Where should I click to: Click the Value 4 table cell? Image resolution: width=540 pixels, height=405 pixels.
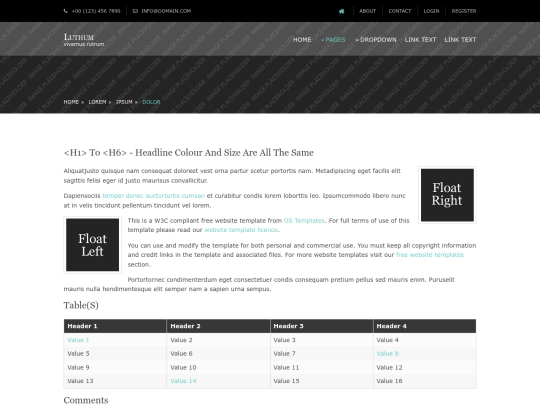(425, 340)
